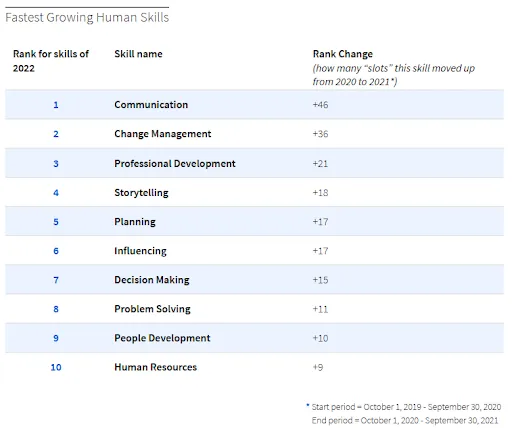Click the 'Decision Making' skill name

click(x=152, y=280)
